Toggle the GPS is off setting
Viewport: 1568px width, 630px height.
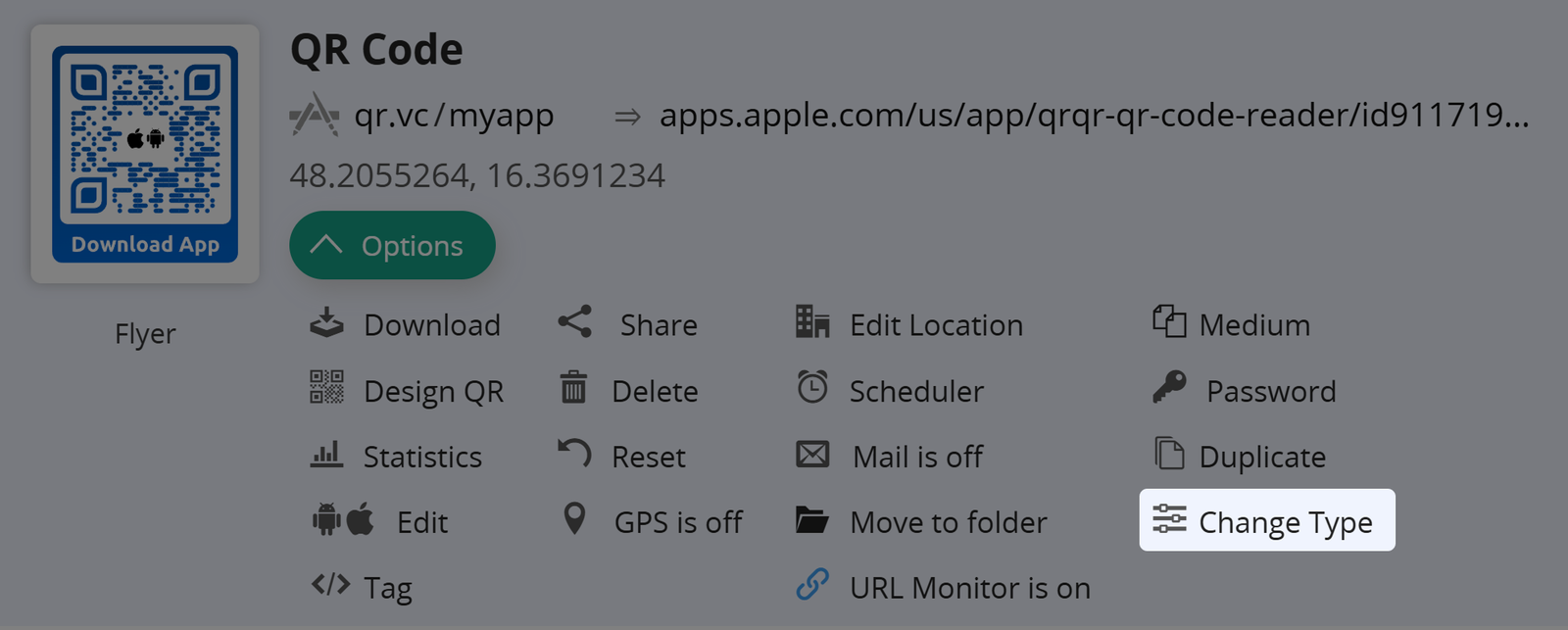(677, 522)
